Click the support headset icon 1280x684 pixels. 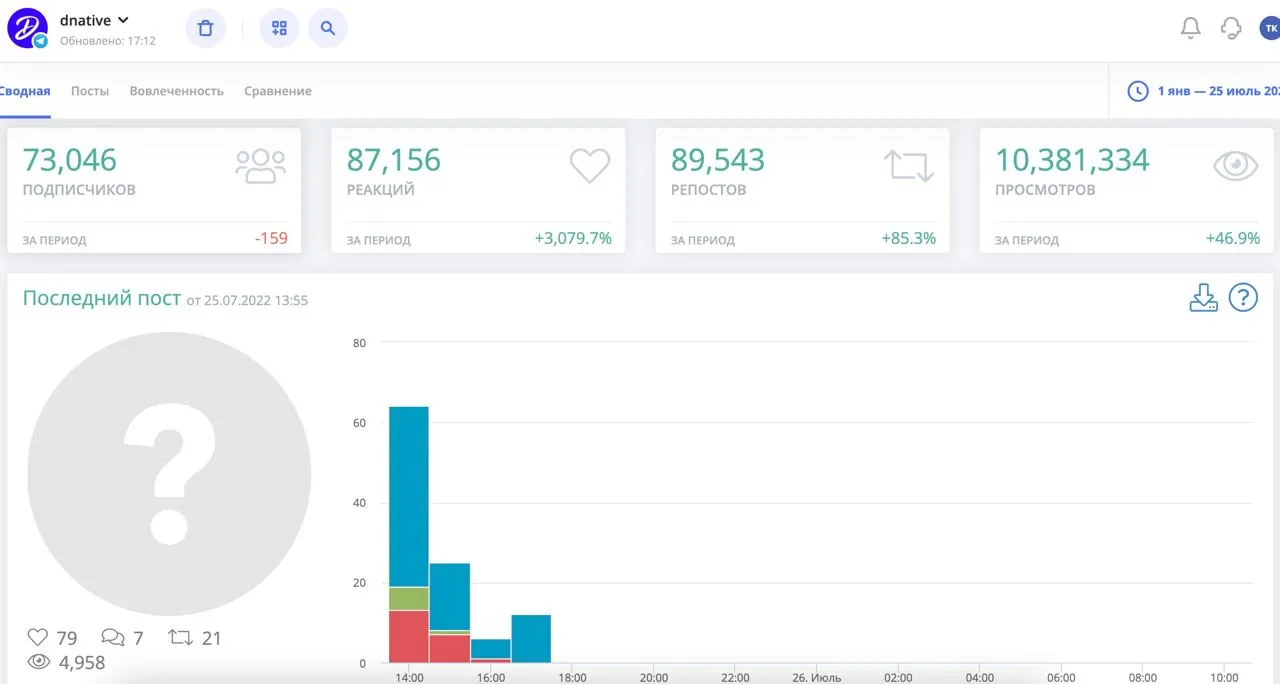(1231, 28)
